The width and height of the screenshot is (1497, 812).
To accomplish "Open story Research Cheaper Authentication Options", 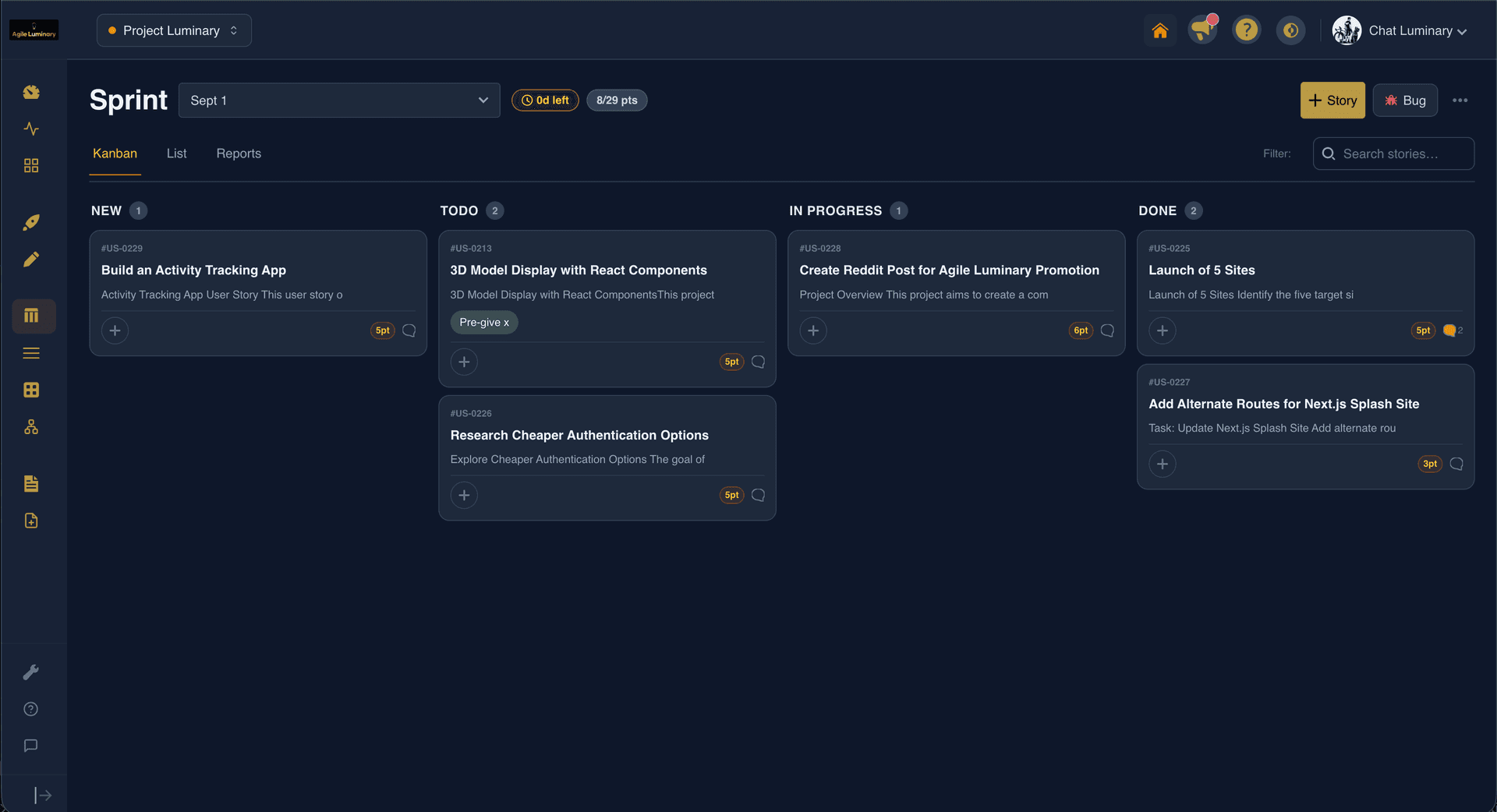I will (x=579, y=436).
